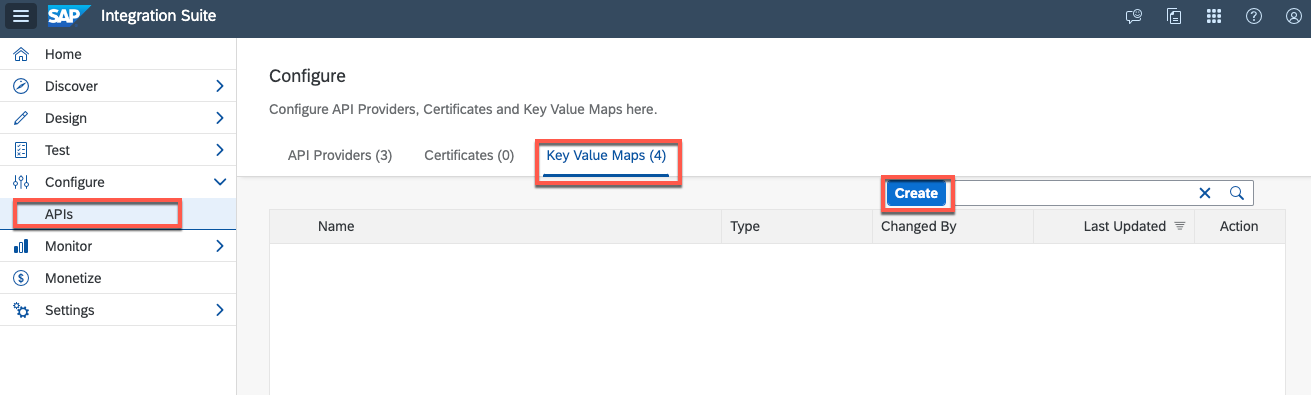Toggle the hamburger navigation menu
Viewport: 1311px width, 395px height.
point(21,16)
